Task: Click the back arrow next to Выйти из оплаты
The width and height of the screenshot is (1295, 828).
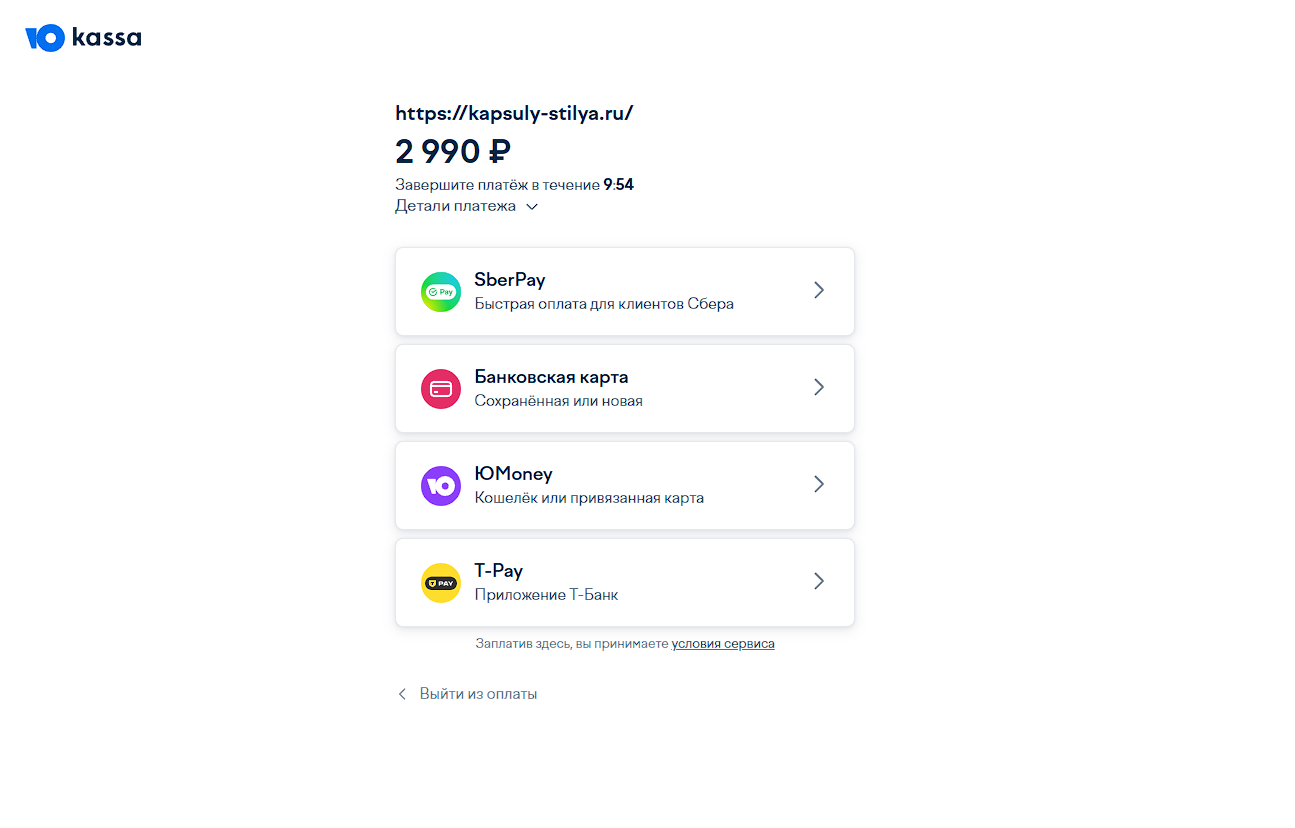Action: click(x=402, y=693)
